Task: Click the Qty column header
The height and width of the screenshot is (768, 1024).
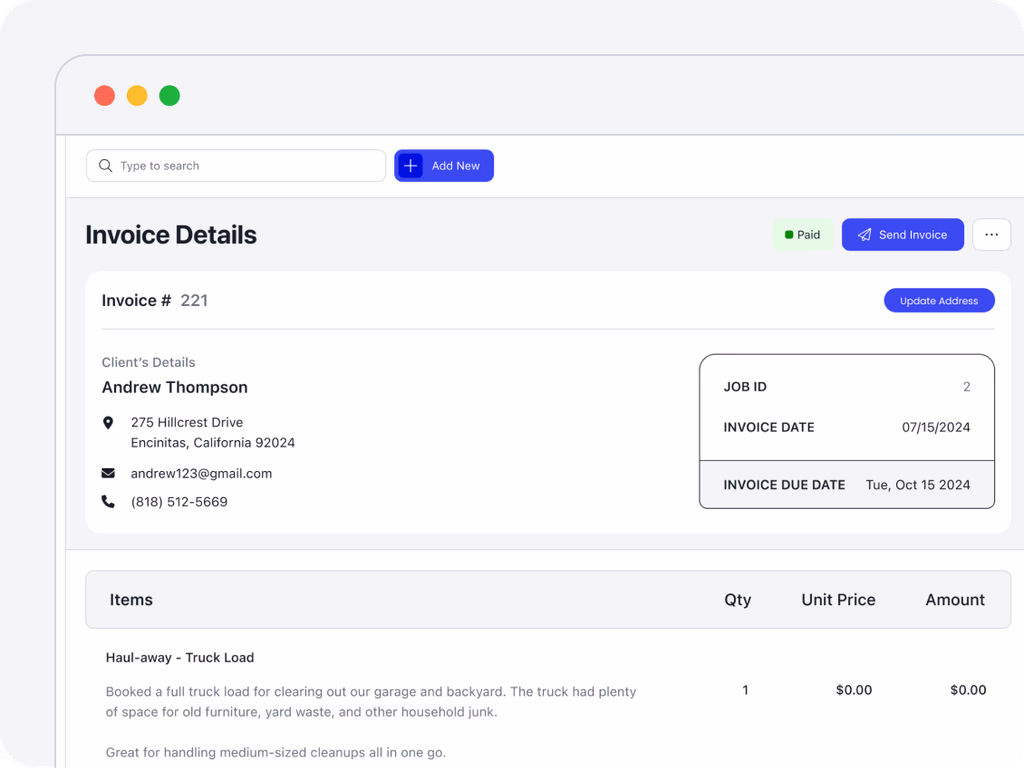Action: [x=737, y=600]
